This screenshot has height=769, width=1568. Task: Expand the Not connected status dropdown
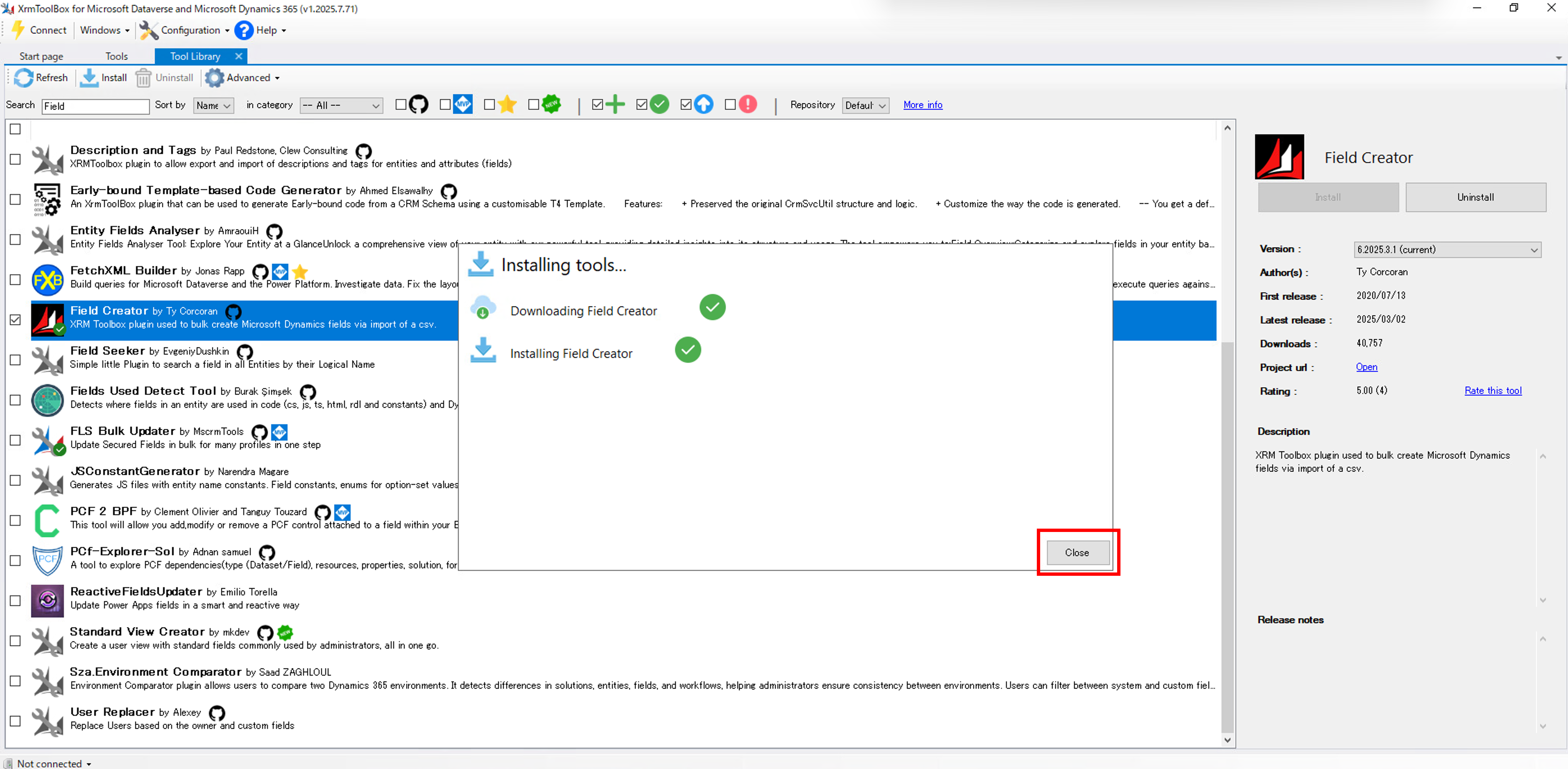[x=89, y=764]
